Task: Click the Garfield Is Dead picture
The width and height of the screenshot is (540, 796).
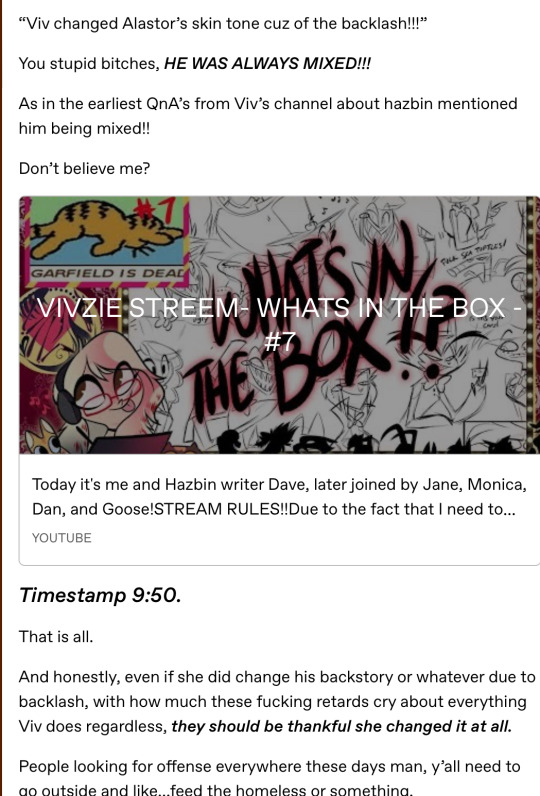Action: click(x=104, y=241)
